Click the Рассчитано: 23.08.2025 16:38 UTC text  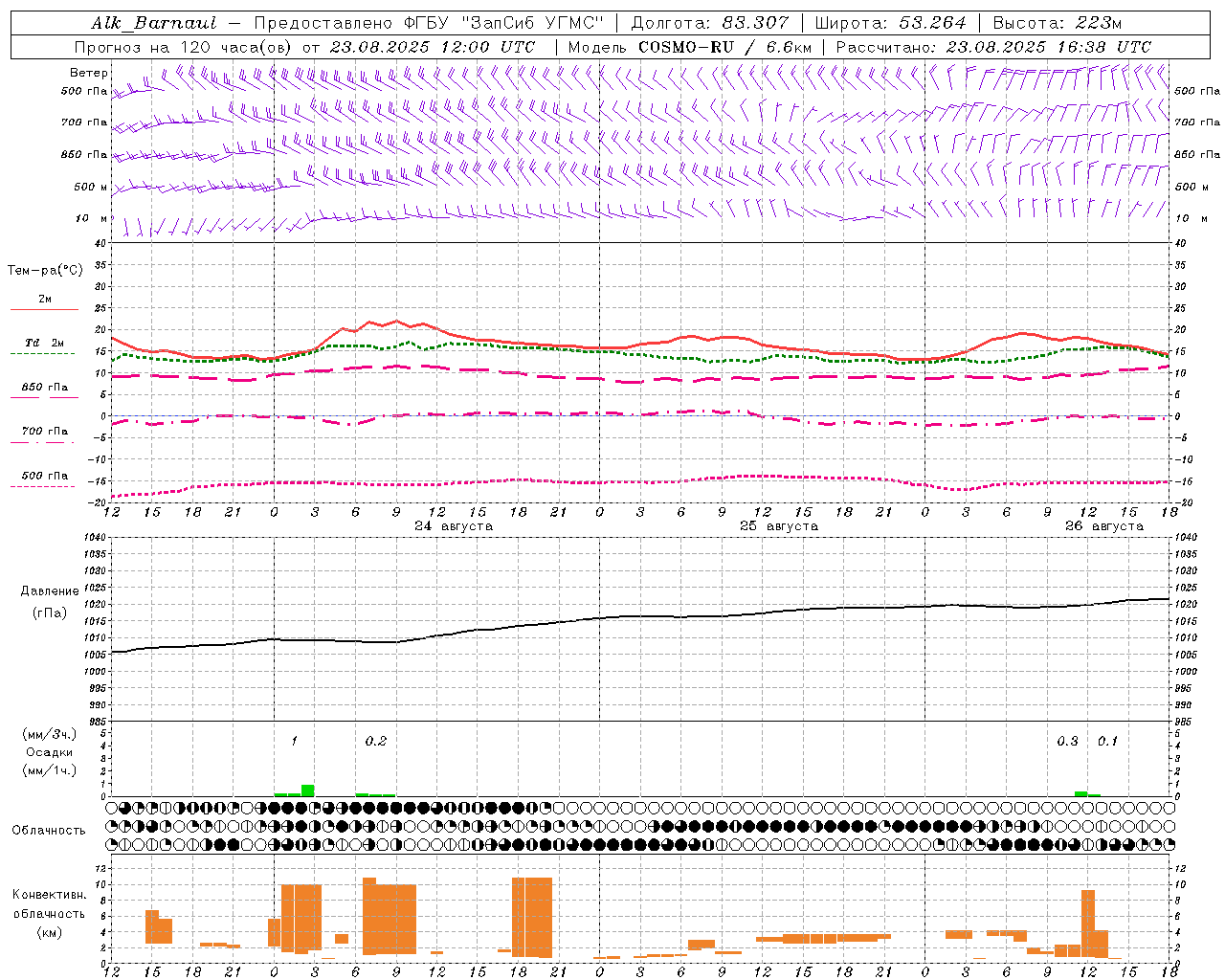(x=993, y=47)
